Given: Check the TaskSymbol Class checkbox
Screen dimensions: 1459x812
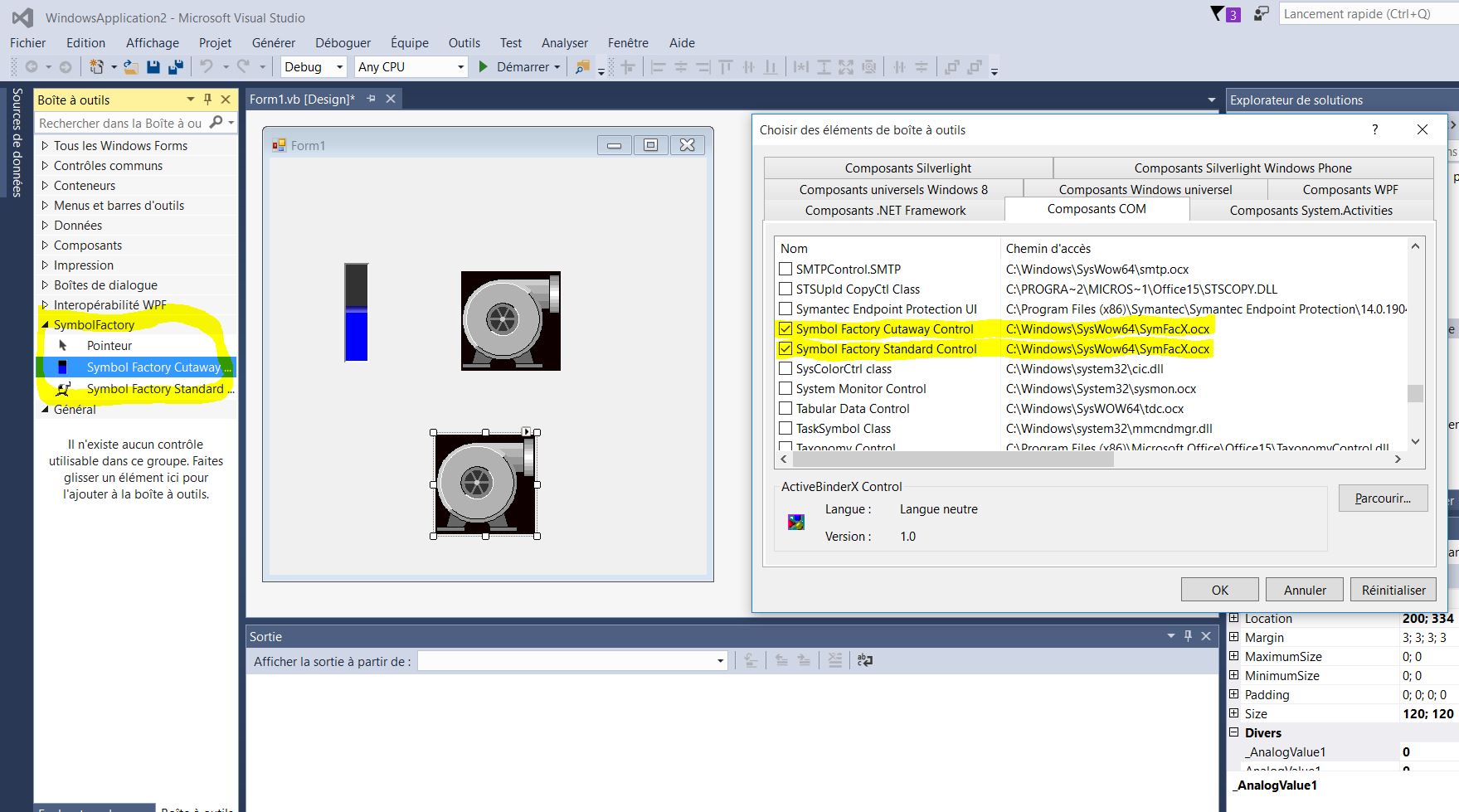Looking at the screenshot, I should tap(785, 428).
